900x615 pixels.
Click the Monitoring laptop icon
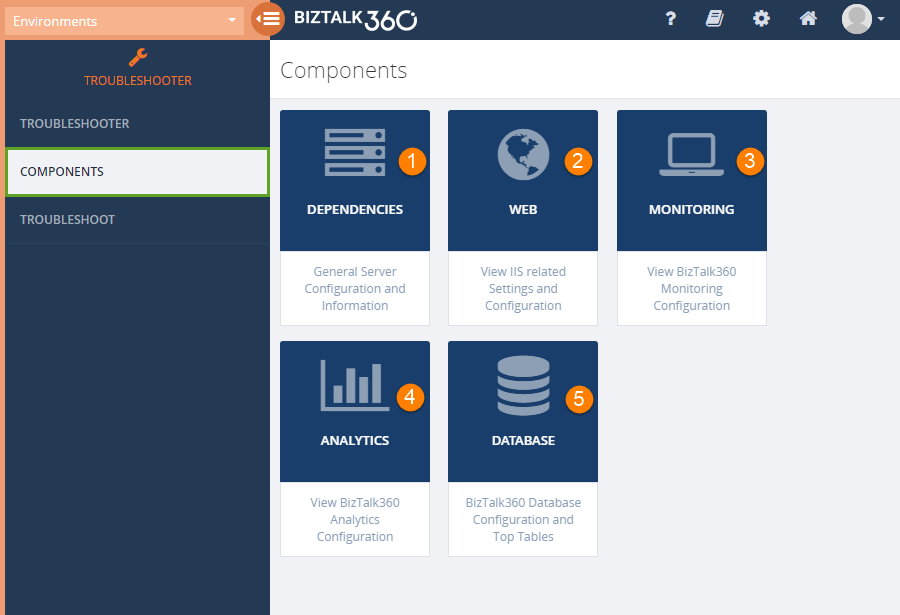pyautogui.click(x=691, y=154)
